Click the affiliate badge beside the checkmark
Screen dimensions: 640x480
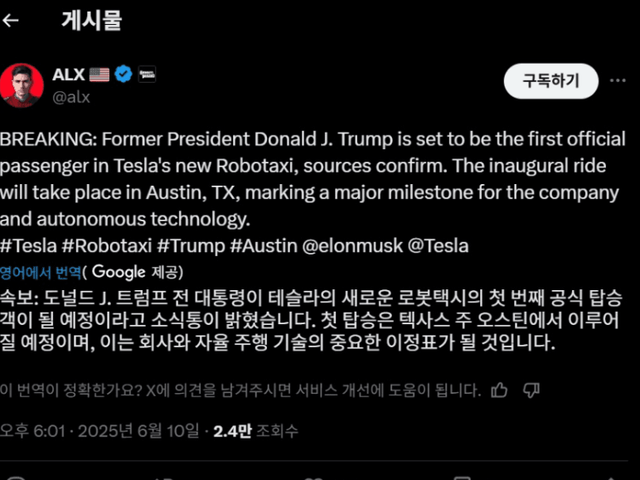pyautogui.click(x=145, y=75)
